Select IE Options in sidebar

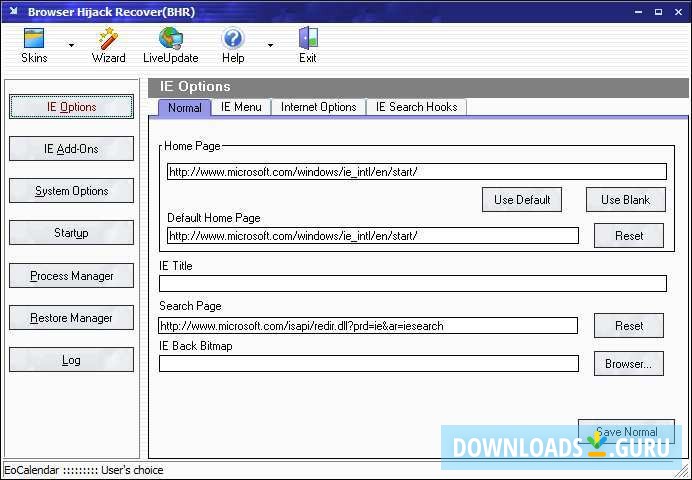tap(71, 107)
